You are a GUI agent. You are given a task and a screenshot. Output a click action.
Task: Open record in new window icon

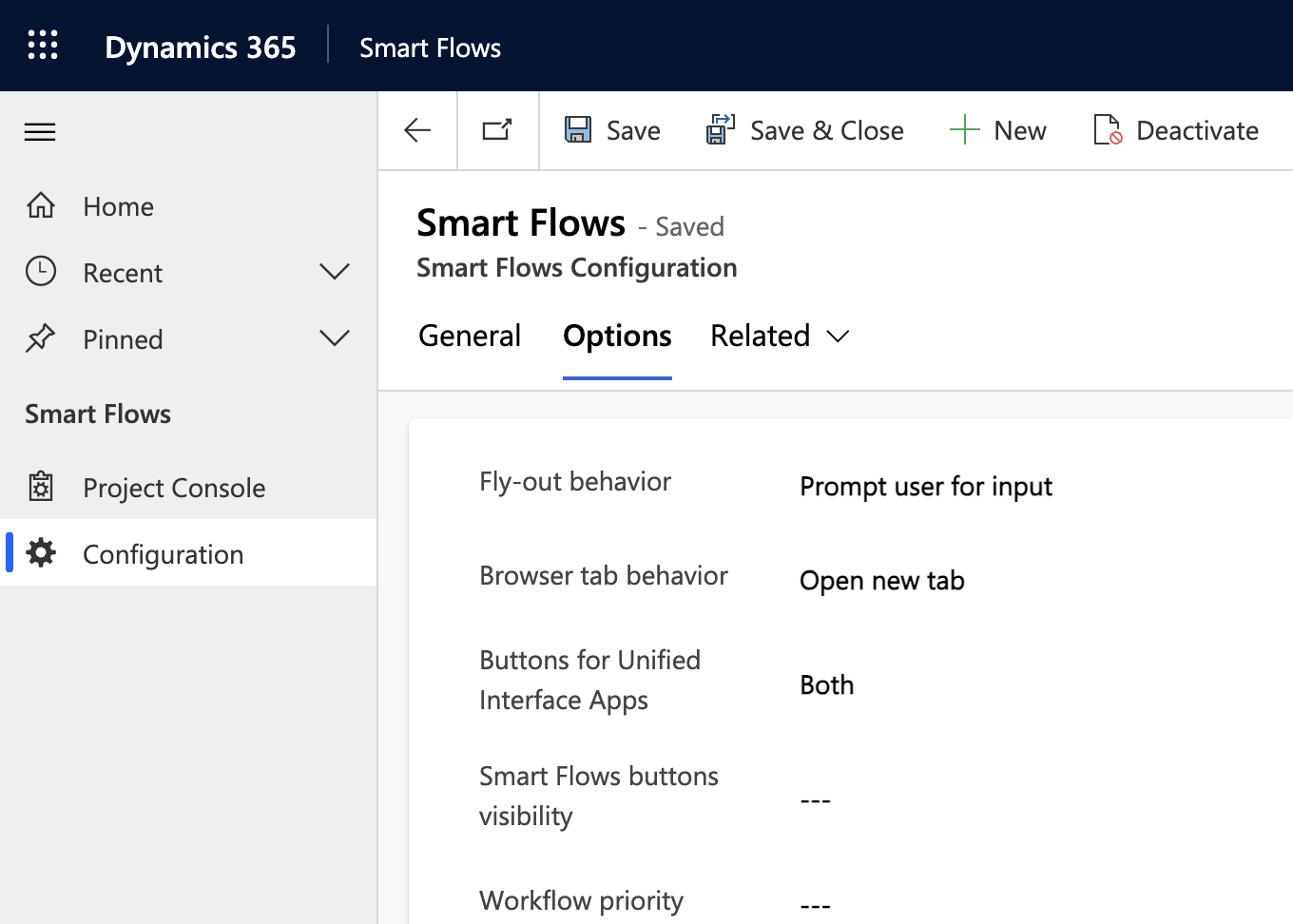click(497, 129)
